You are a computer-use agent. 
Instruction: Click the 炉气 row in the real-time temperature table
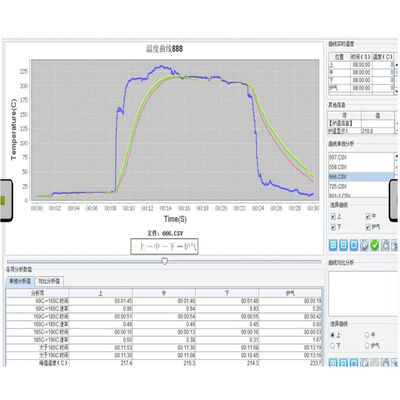click(361, 88)
